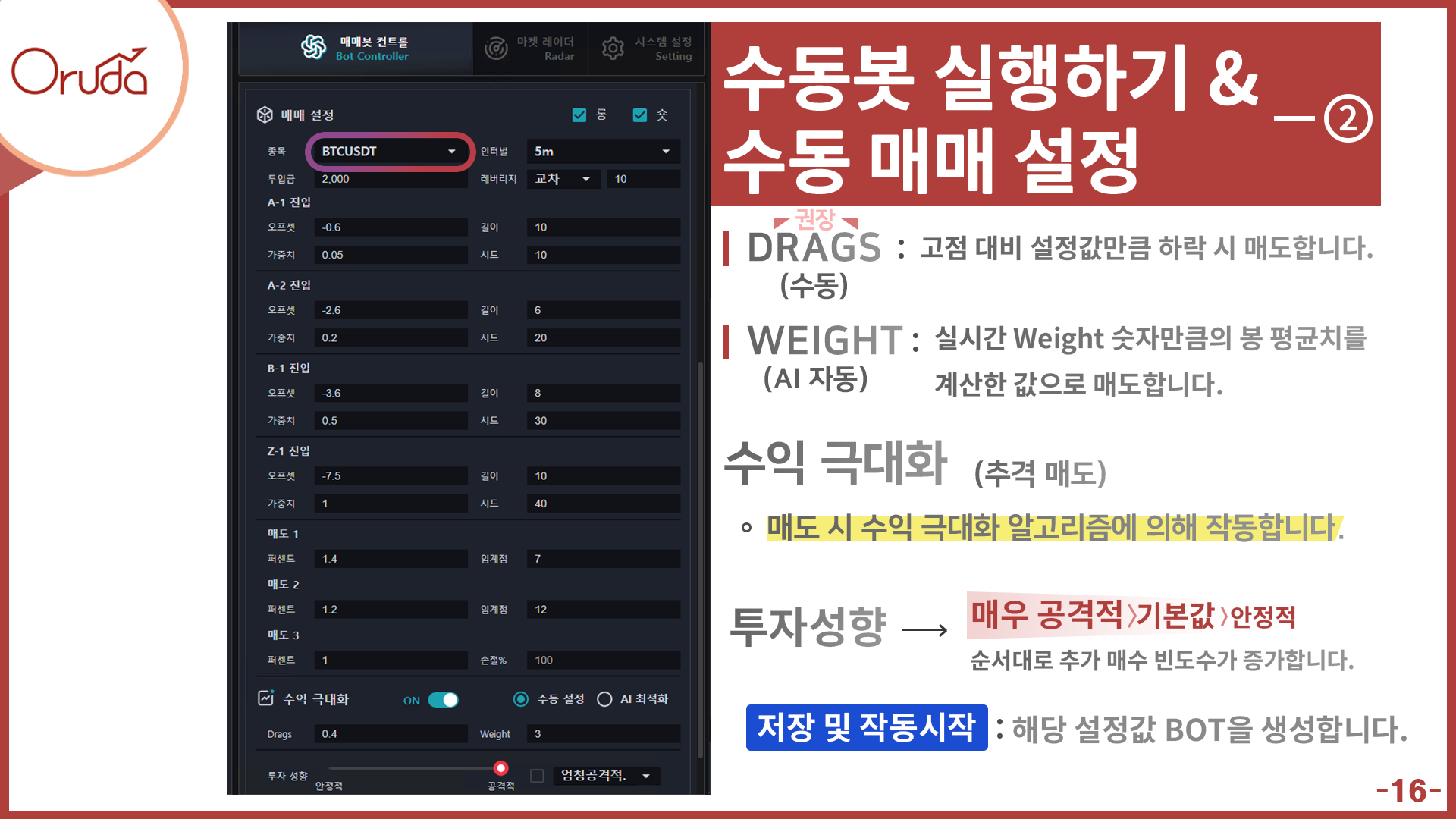Click the Bot Controller swirl icon
The image size is (1456, 819).
coord(313,48)
